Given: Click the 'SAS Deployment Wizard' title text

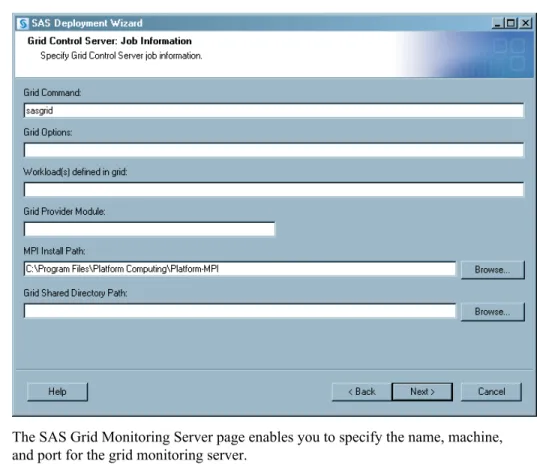Looking at the screenshot, I should coord(87,23).
